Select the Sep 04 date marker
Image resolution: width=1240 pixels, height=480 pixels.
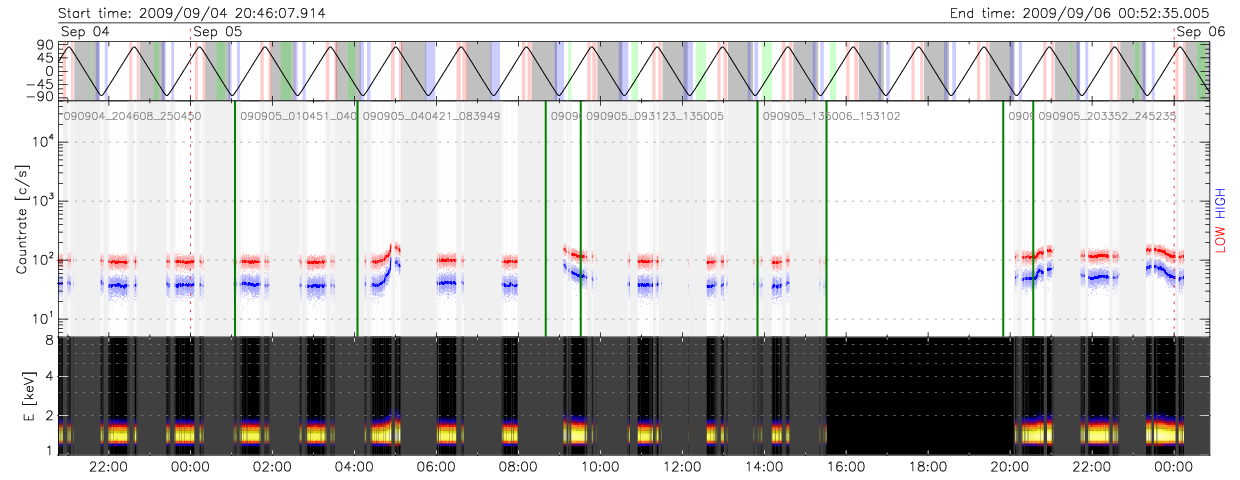85,32
